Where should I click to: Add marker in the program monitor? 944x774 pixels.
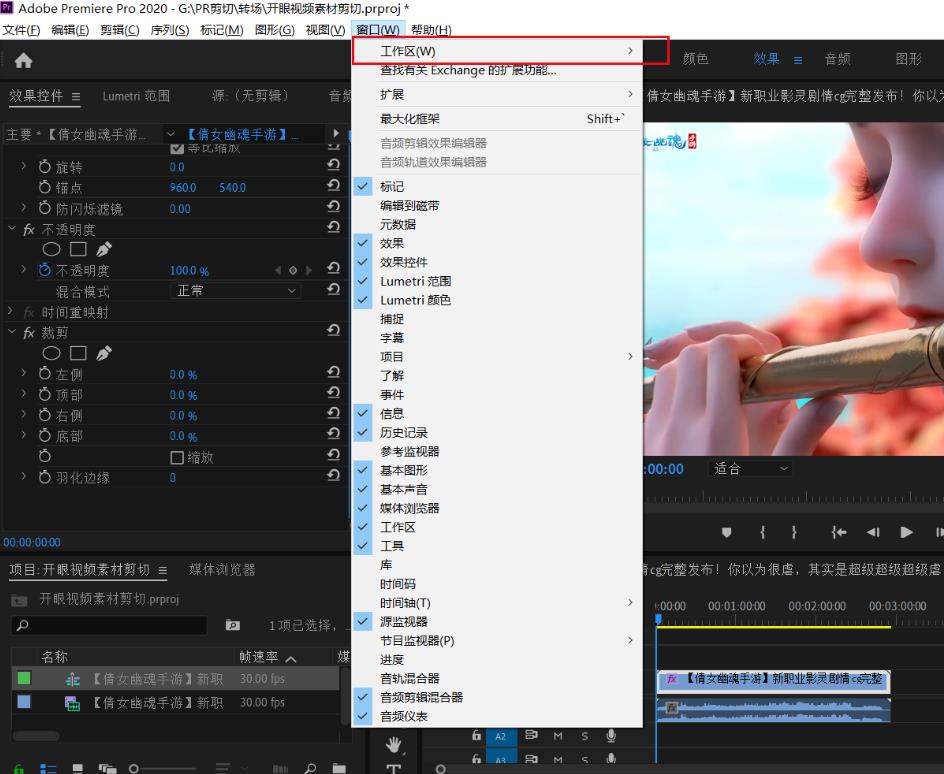[727, 532]
